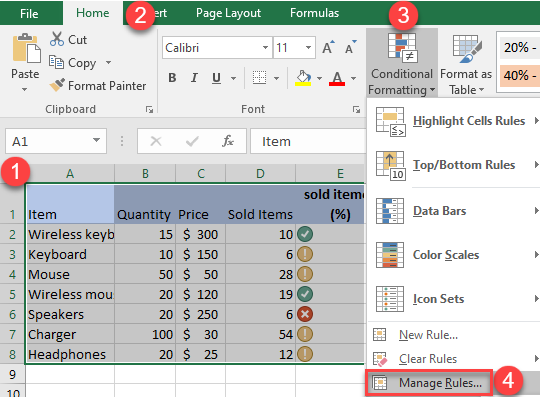Click yellow exclamation icon in Charger row
The width and height of the screenshot is (540, 397).
(x=305, y=334)
